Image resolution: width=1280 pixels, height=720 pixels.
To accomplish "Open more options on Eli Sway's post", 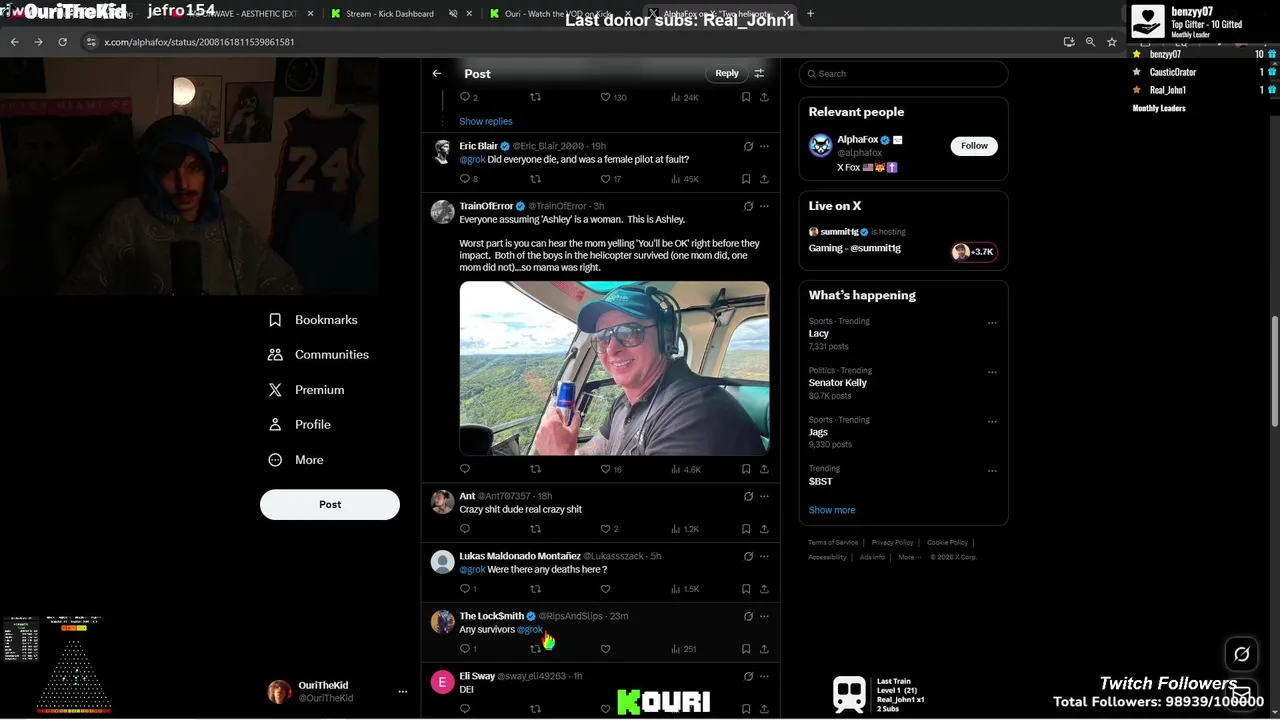I will tap(764, 676).
